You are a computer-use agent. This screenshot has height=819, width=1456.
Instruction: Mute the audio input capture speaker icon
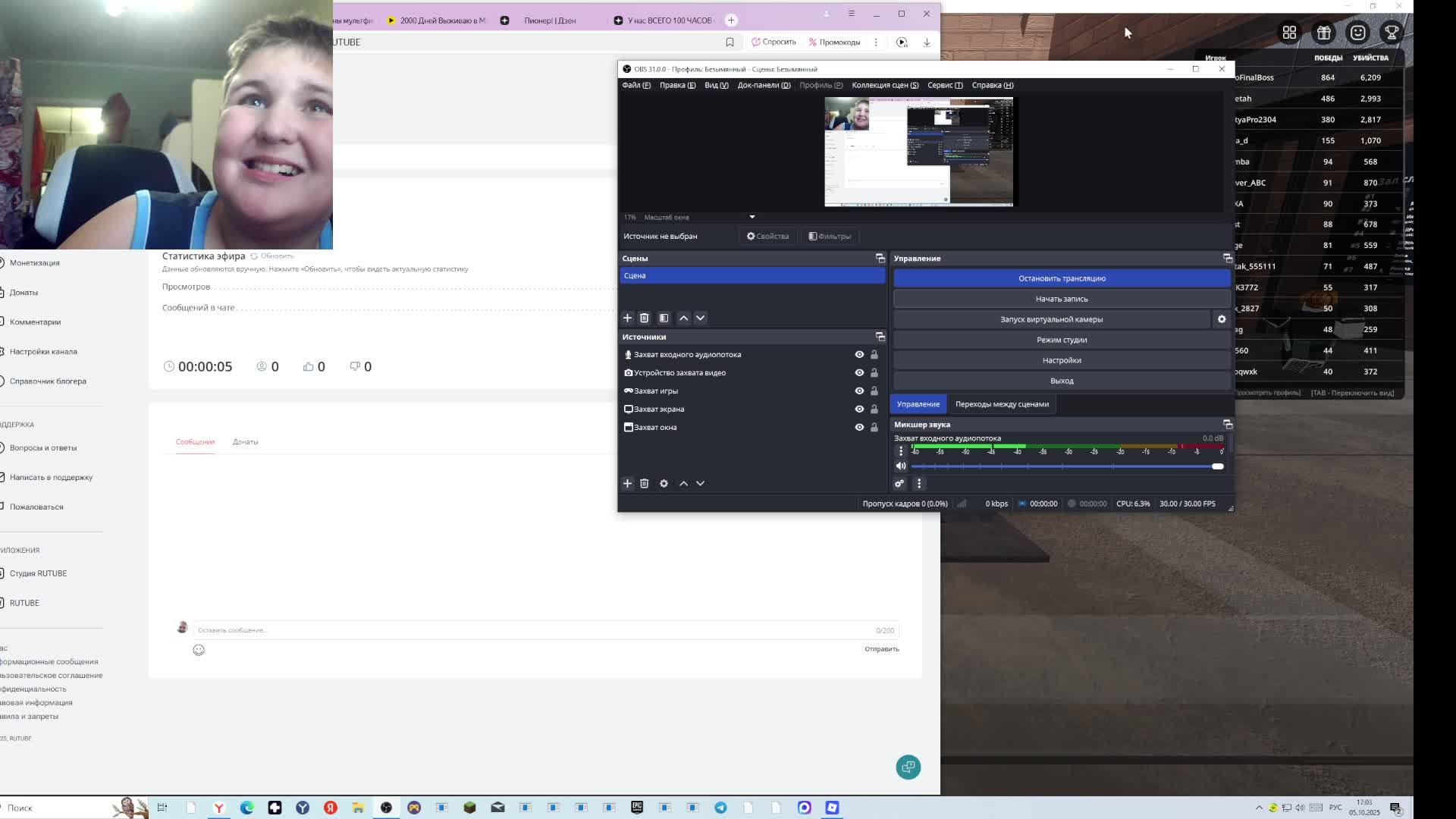pyautogui.click(x=900, y=466)
